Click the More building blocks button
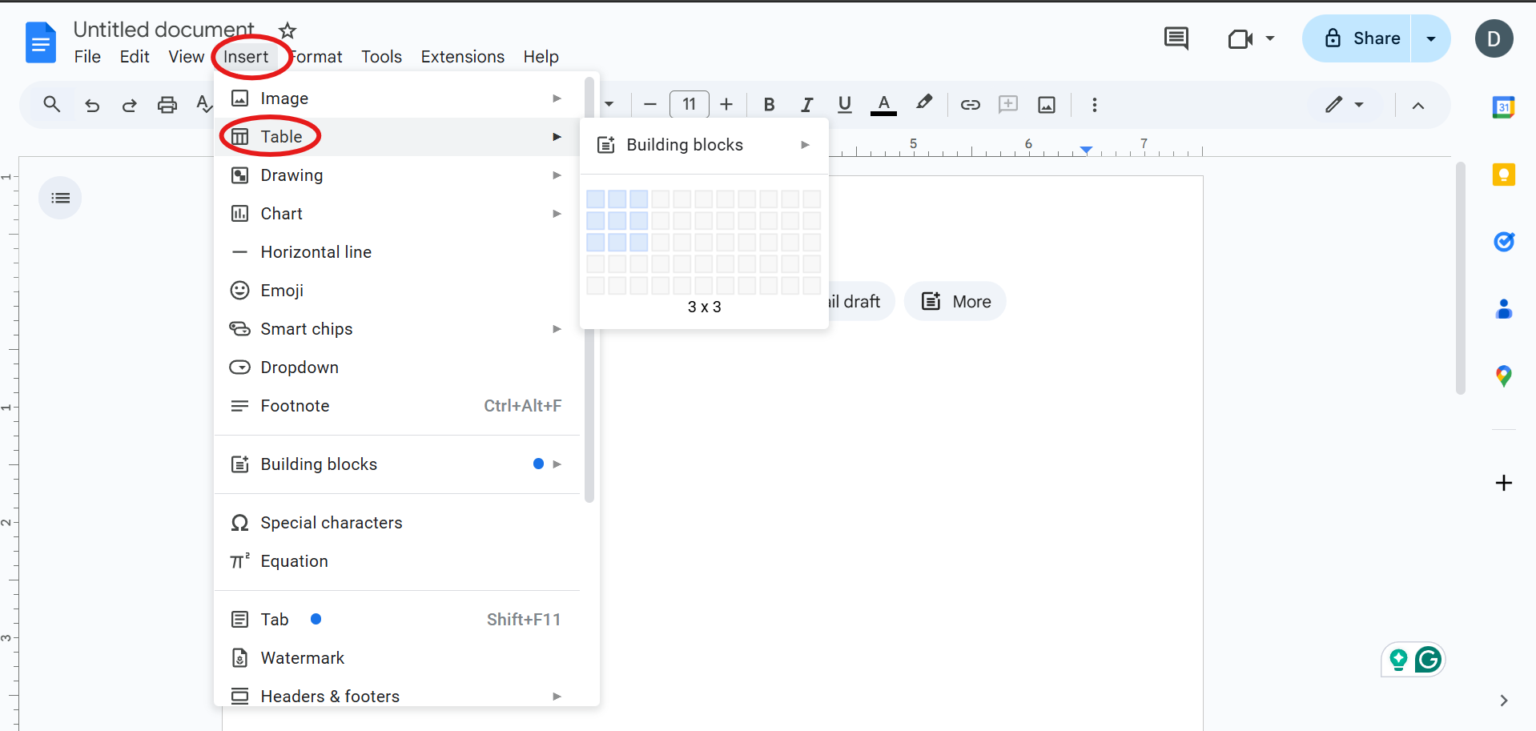 955,301
